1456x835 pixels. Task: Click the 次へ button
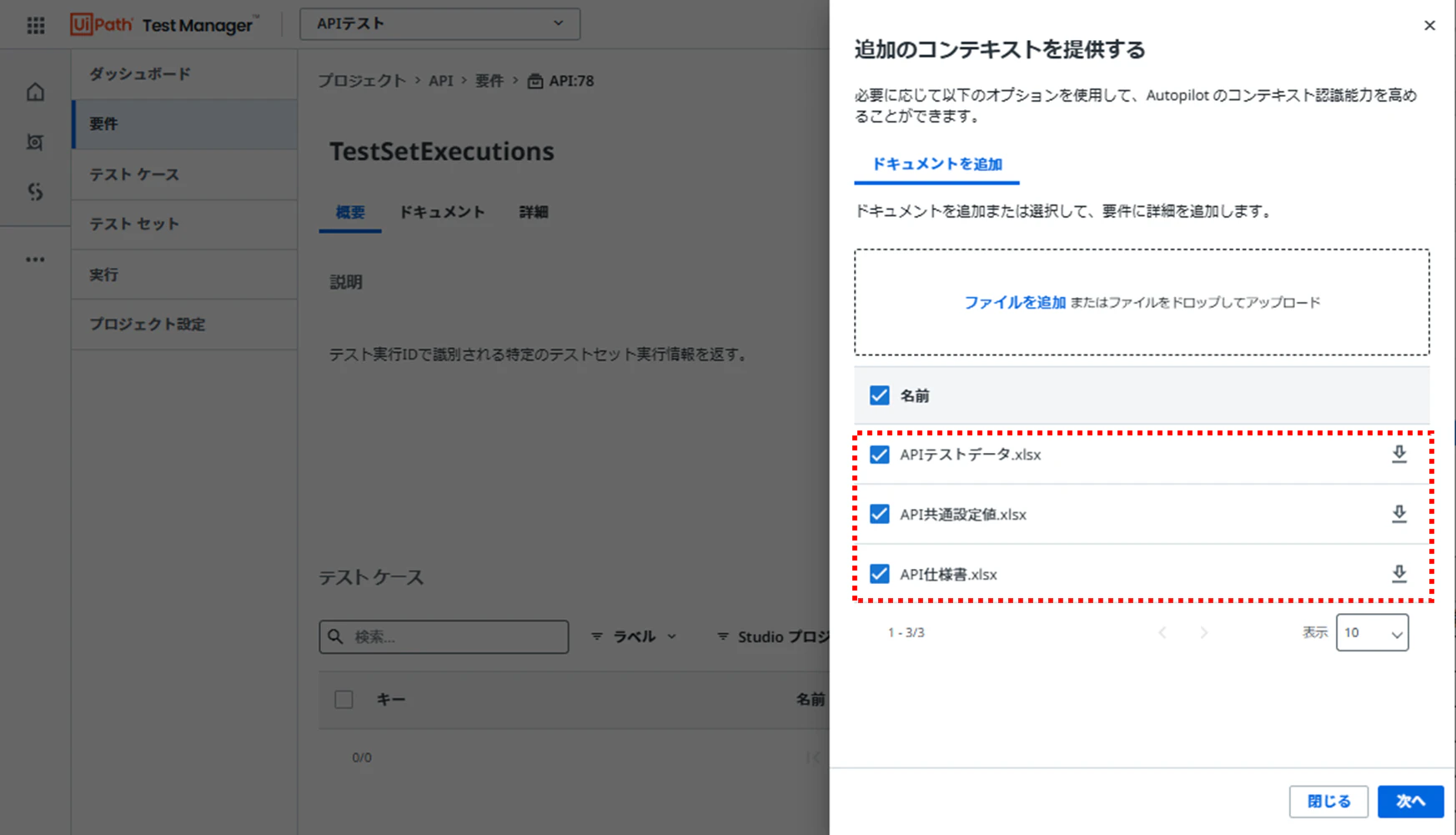[1410, 802]
